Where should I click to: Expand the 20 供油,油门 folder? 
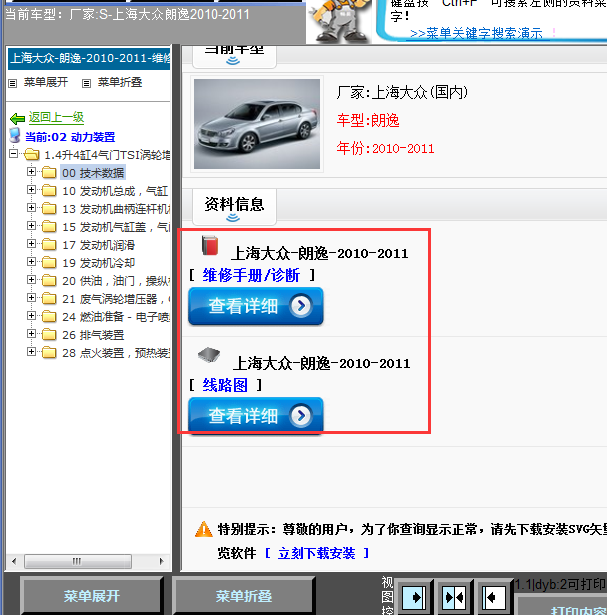[31, 279]
